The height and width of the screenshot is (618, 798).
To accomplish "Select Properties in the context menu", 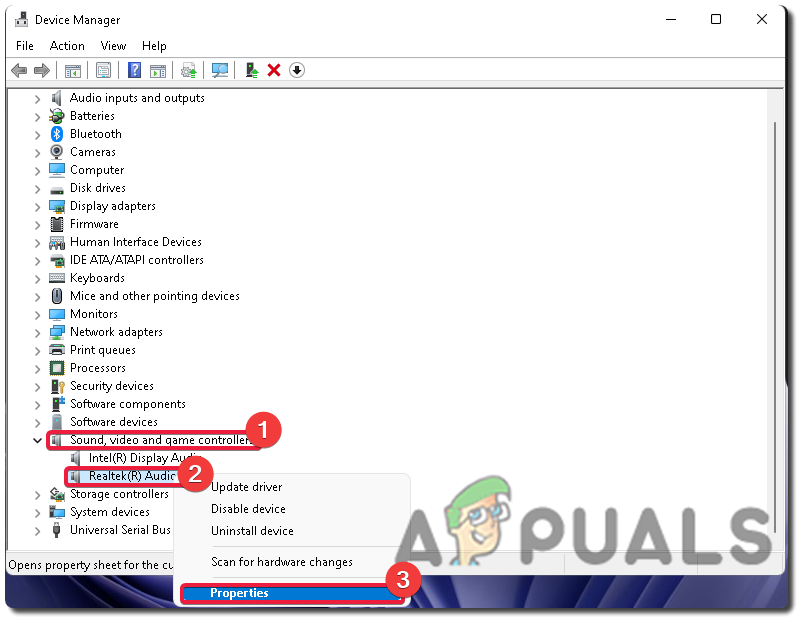I will click(x=292, y=593).
